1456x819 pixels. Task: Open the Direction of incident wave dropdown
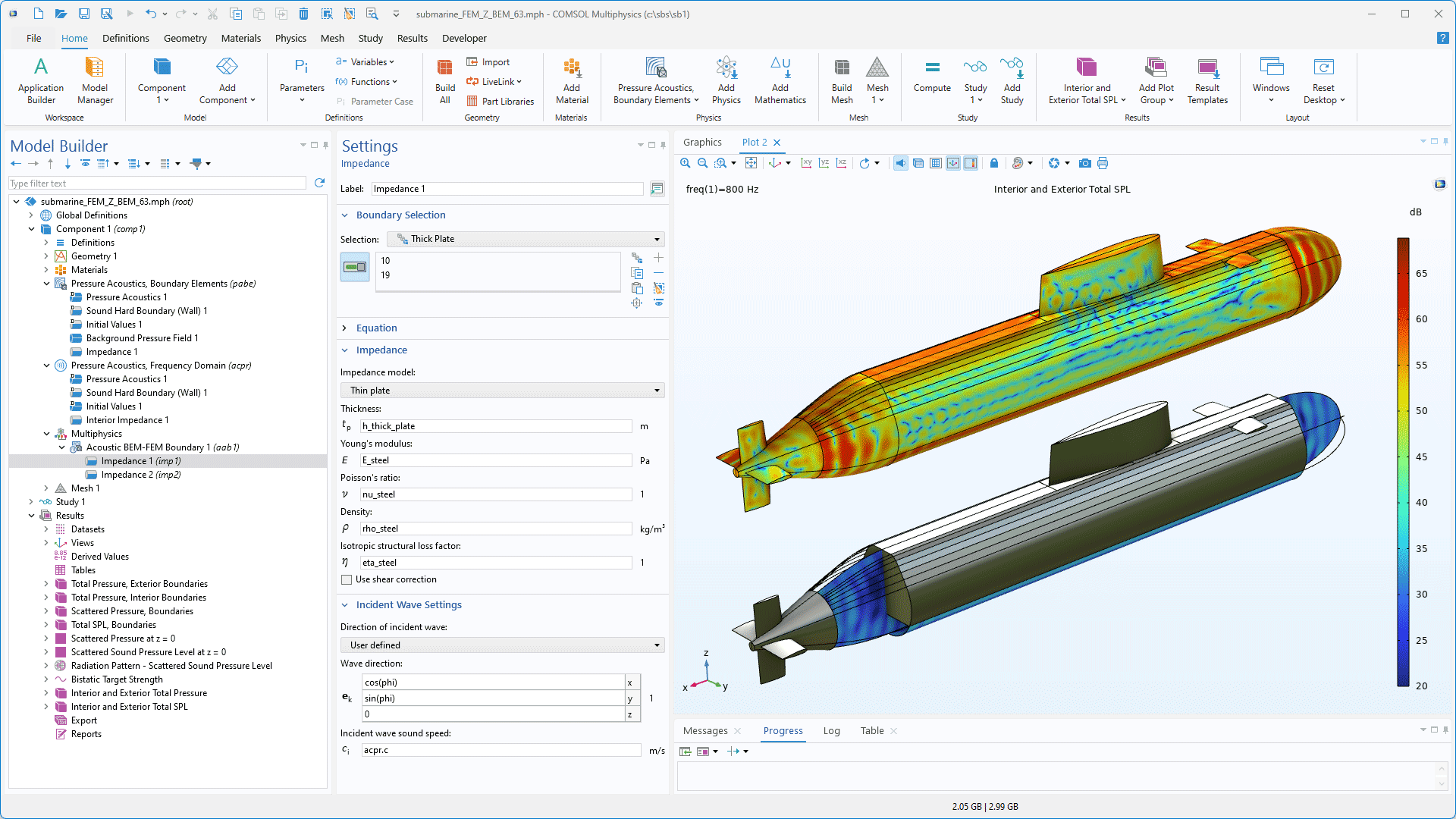(502, 645)
